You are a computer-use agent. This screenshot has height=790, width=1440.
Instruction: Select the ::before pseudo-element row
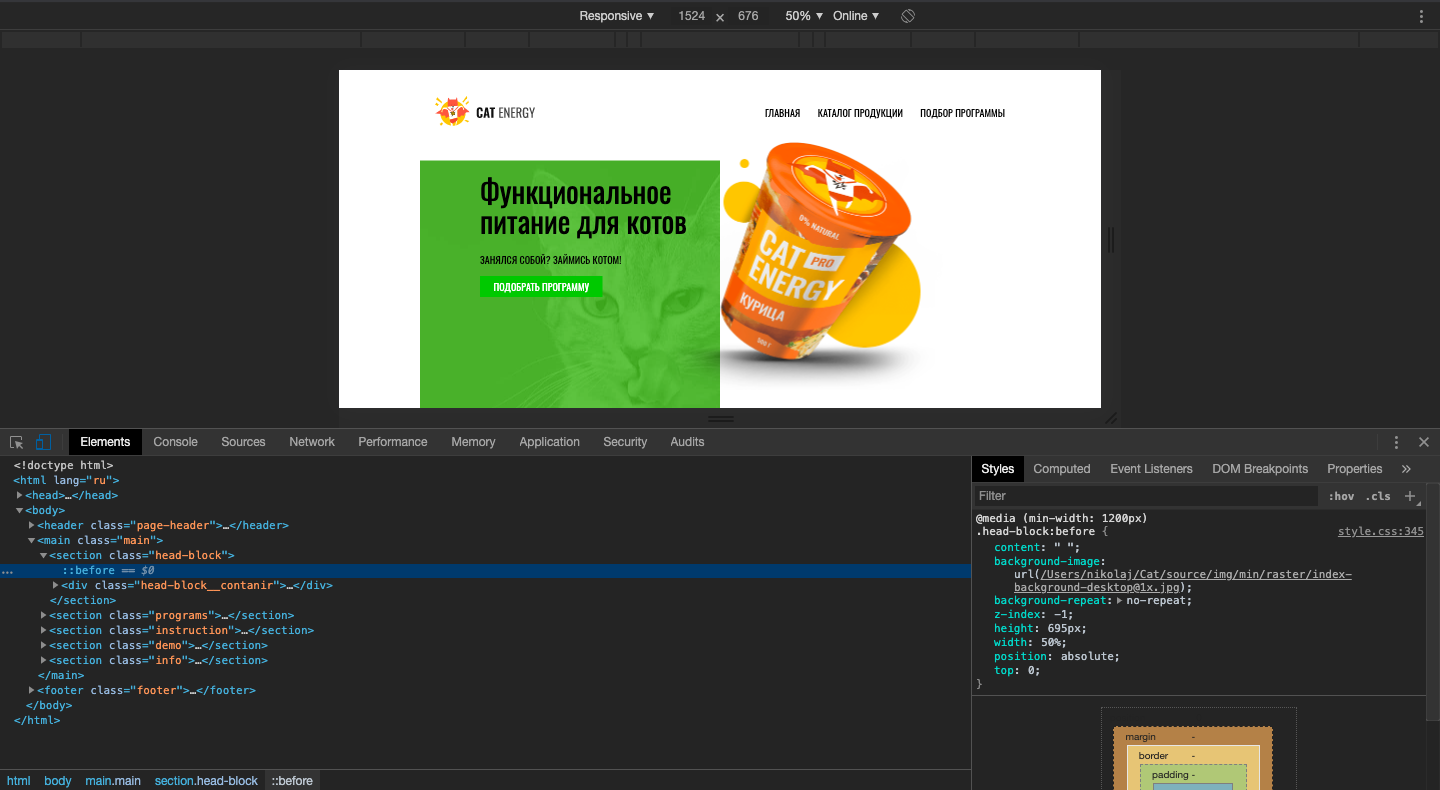(x=485, y=571)
